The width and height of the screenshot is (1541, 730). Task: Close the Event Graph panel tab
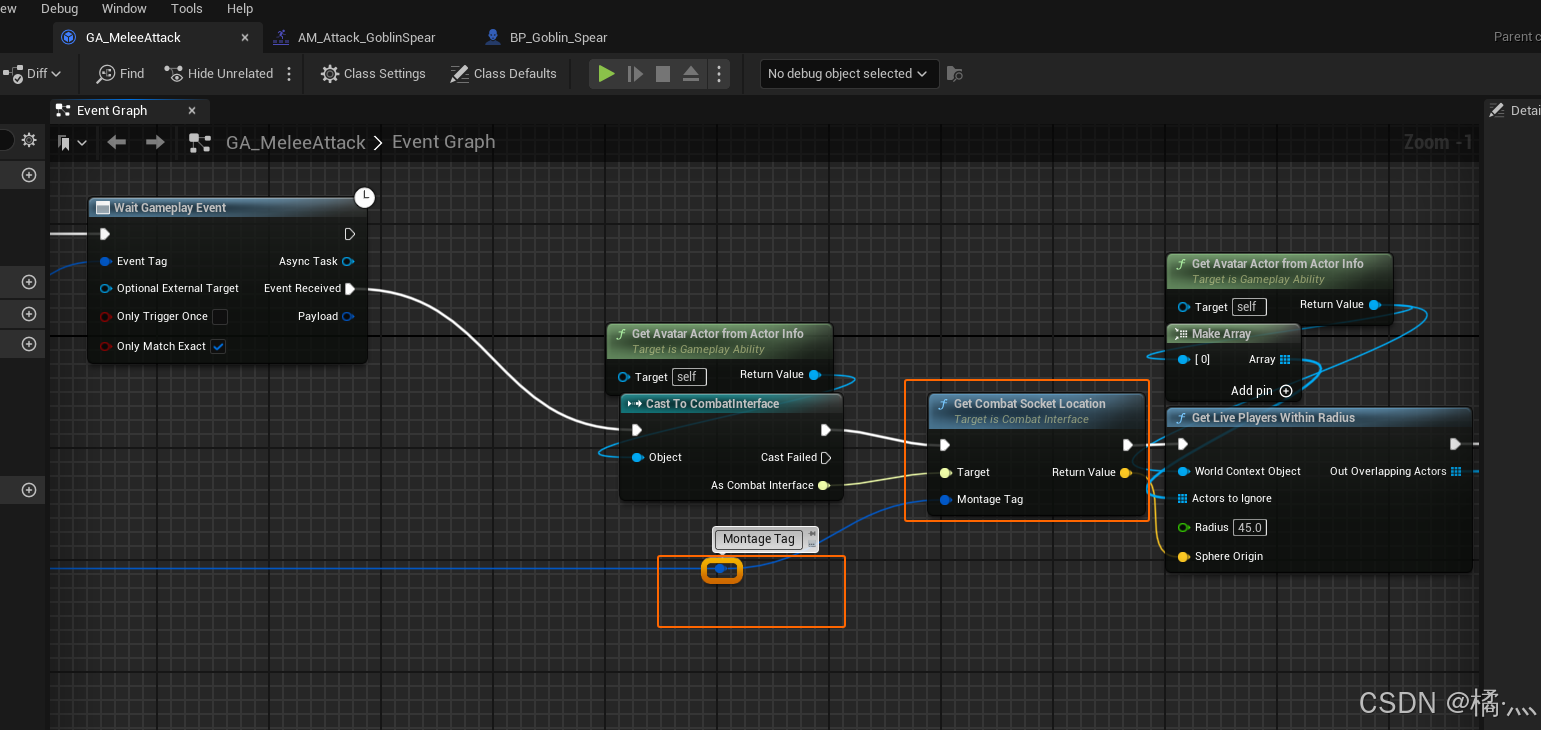pyautogui.click(x=191, y=111)
